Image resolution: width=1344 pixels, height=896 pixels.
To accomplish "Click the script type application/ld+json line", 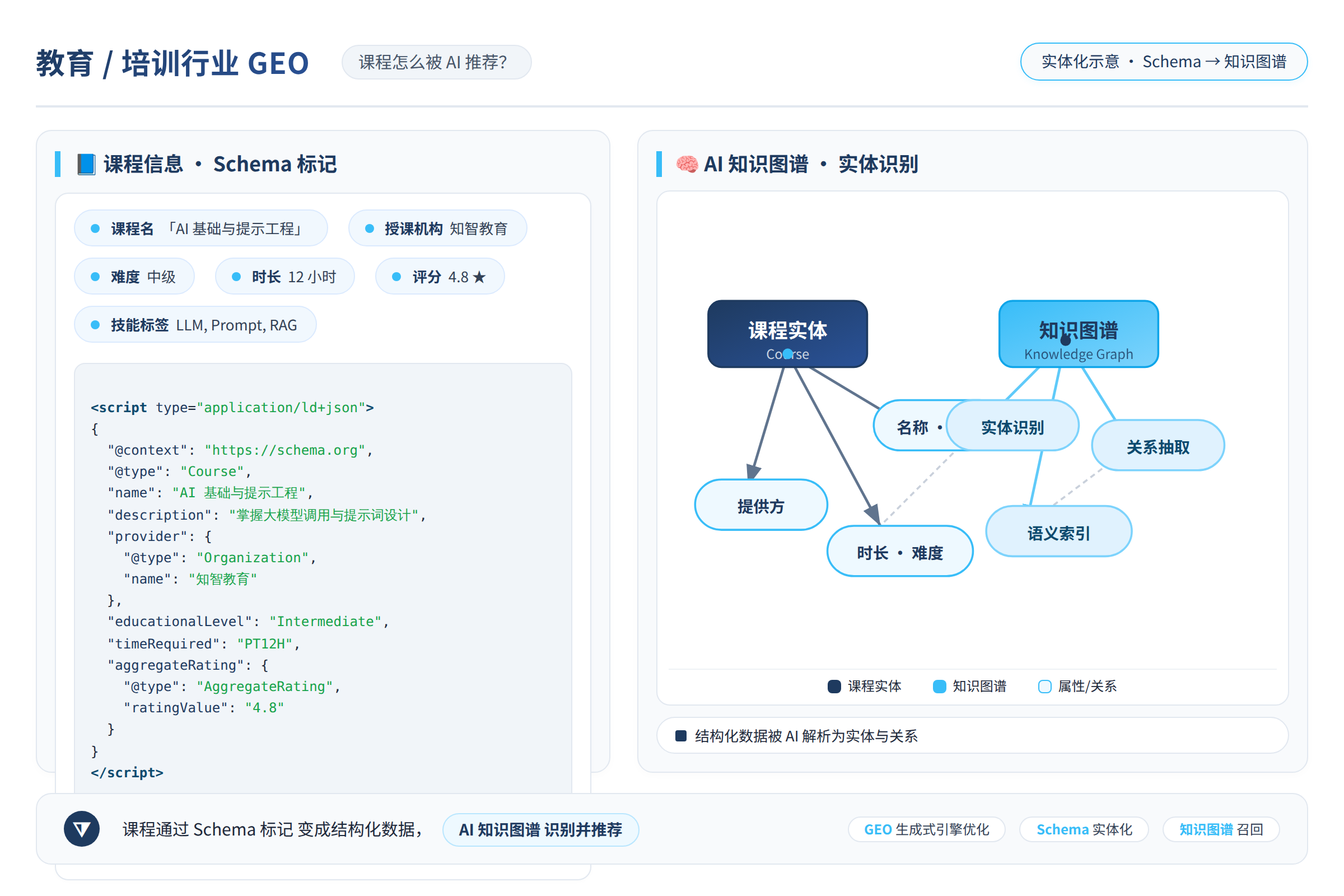I will [232, 408].
